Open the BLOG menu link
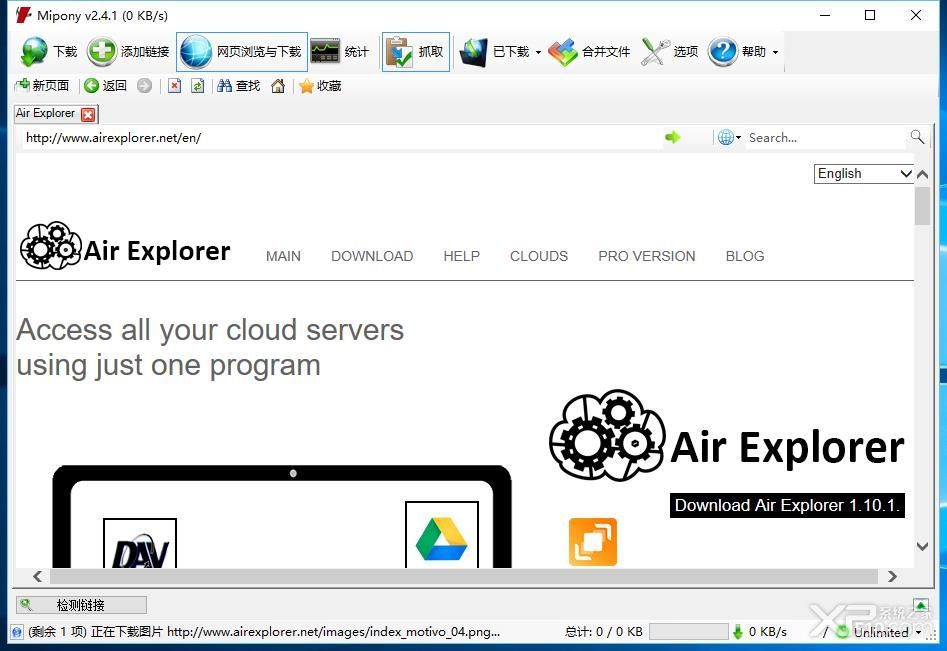The height and width of the screenshot is (651, 947). (745, 256)
